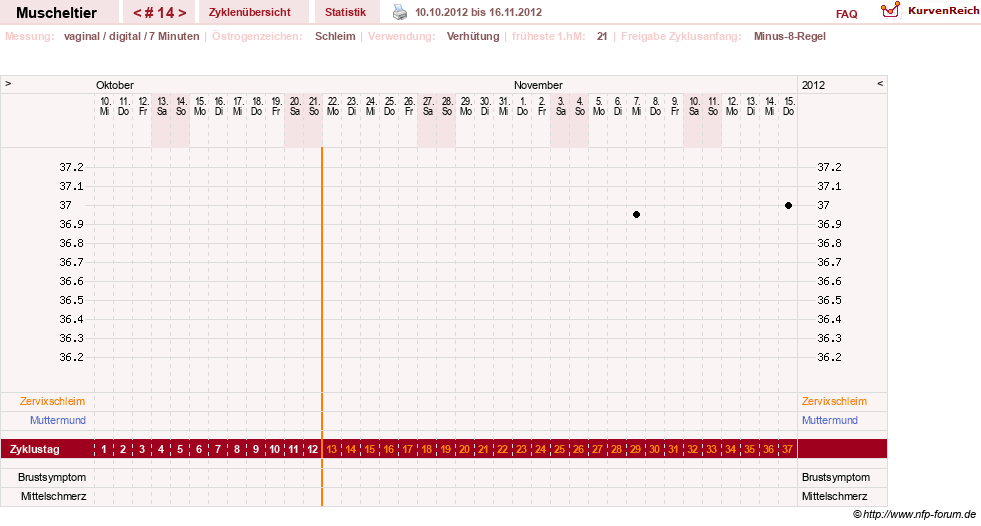Click the left Brustsymptom row label
981x526 pixels.
click(x=52, y=477)
